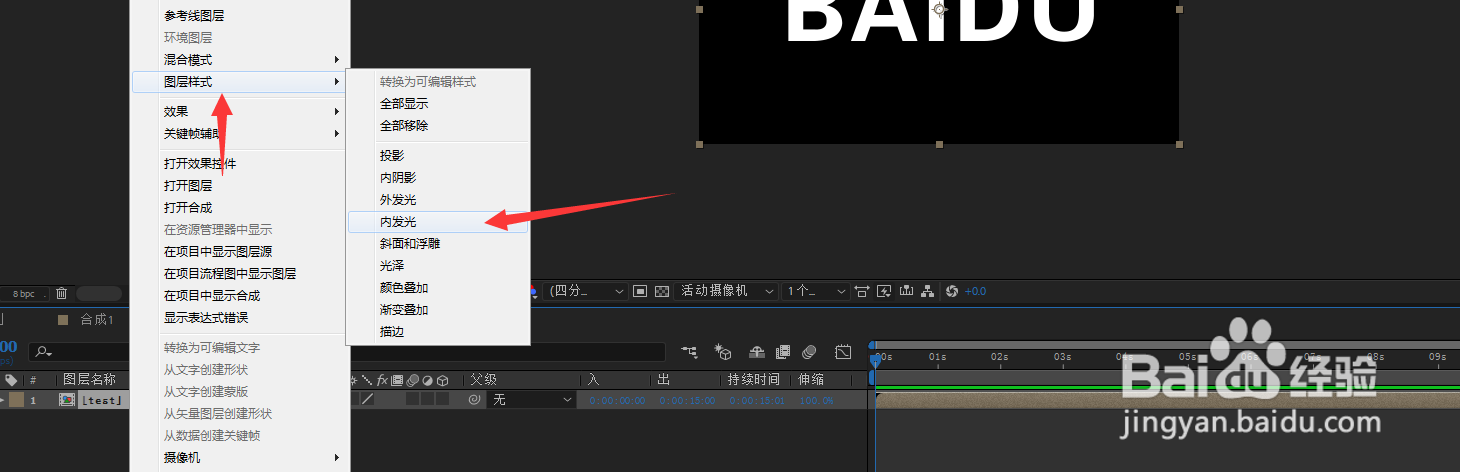Select 在项目中显示合成 entry
This screenshot has height=472, width=1460.
pos(240,296)
